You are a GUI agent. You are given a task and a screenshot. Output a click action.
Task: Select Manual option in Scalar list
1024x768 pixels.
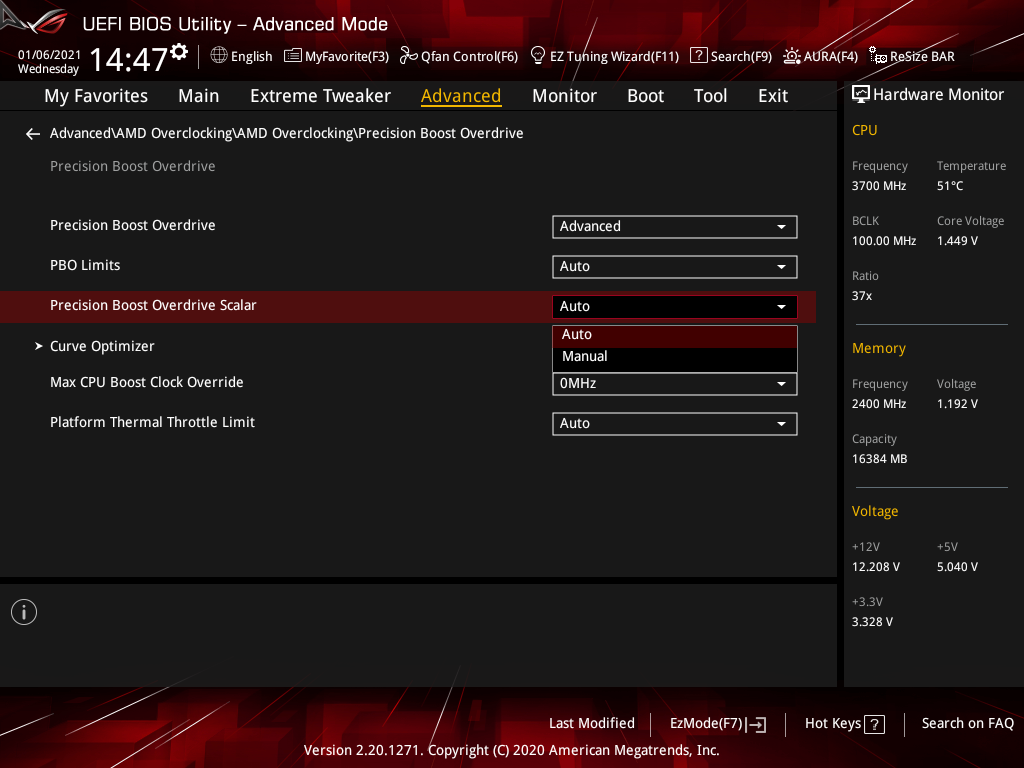point(675,357)
